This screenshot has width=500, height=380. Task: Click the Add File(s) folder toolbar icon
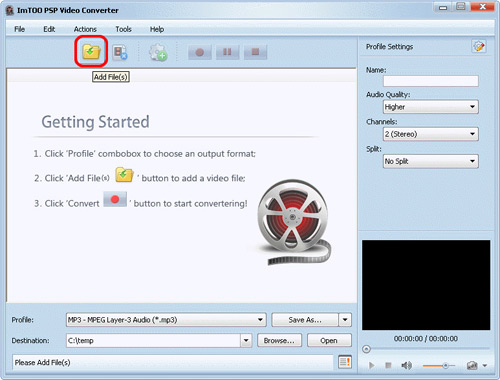[x=91, y=52]
